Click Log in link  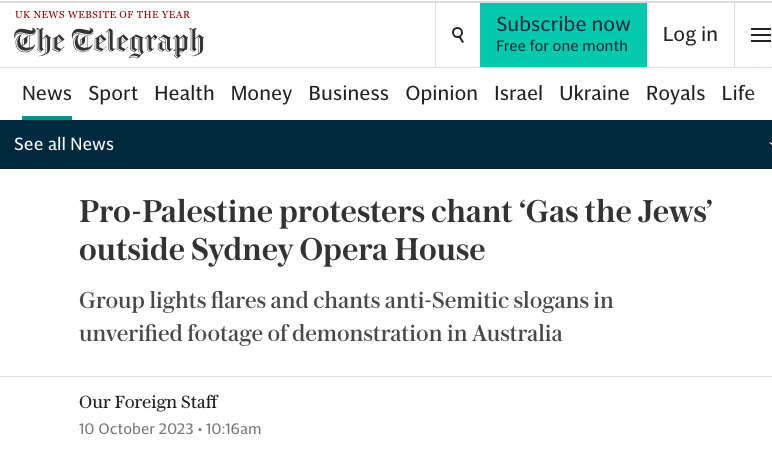690,34
